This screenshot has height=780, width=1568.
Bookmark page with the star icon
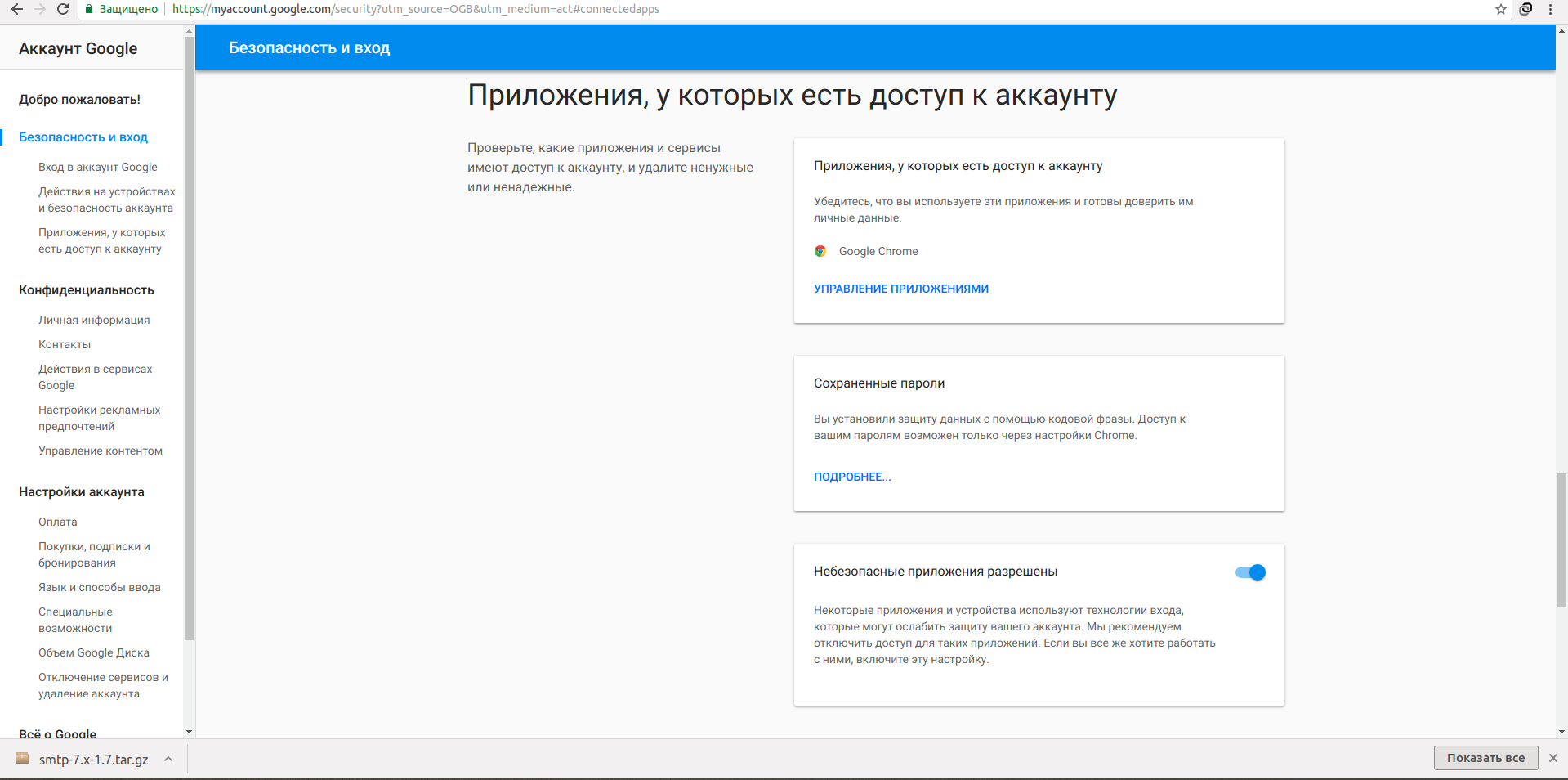point(1500,9)
